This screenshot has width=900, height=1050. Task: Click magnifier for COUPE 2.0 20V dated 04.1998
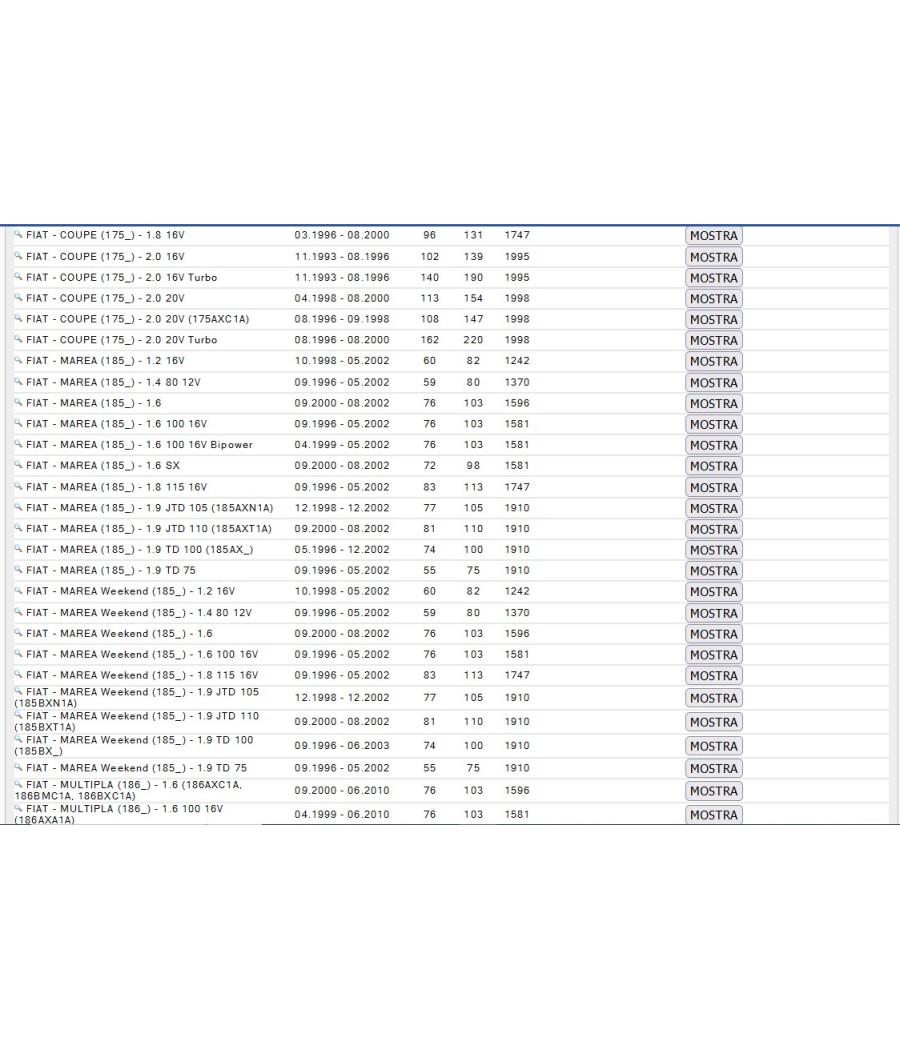click(19, 297)
